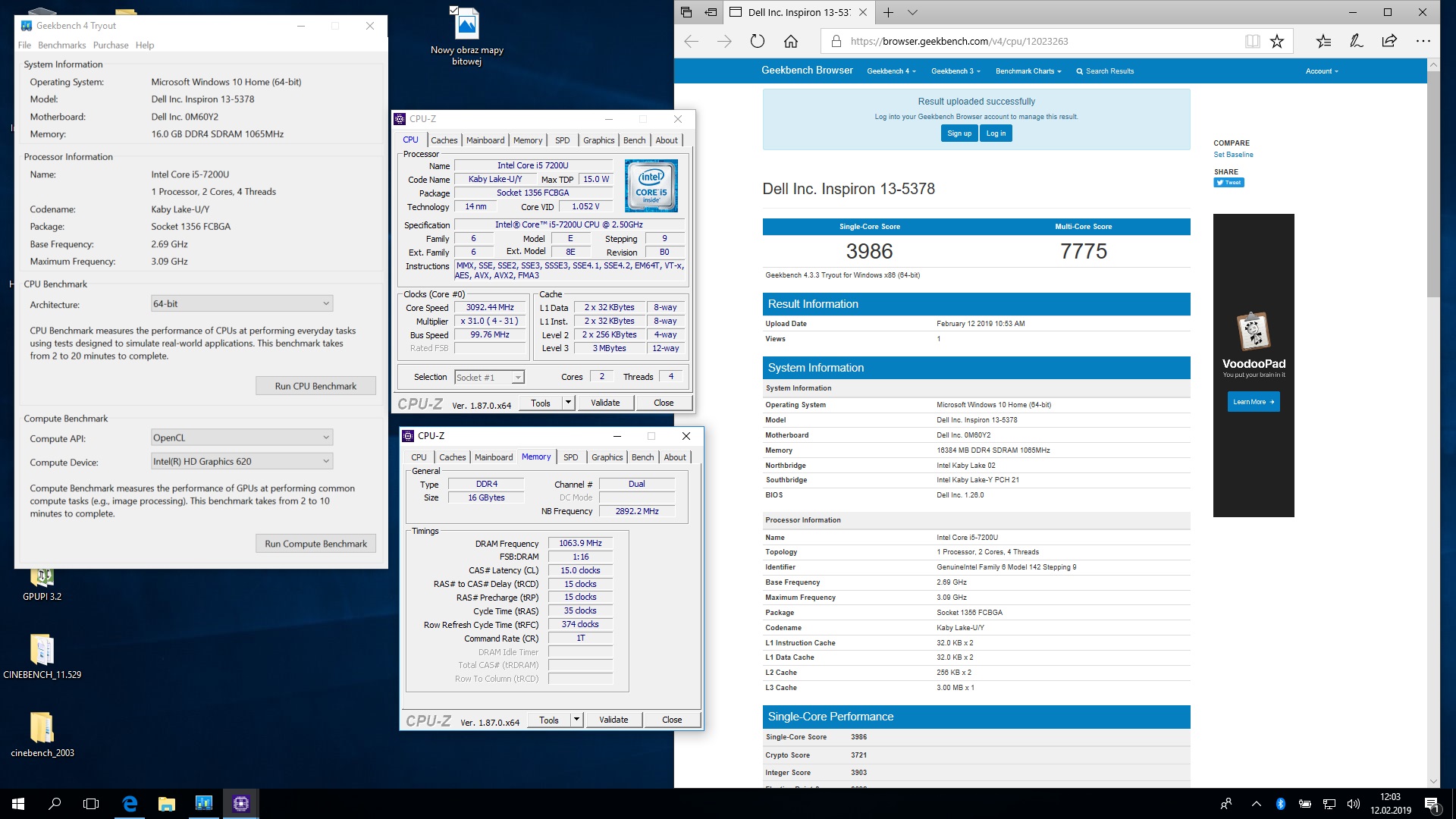The width and height of the screenshot is (1456, 819).
Task: Open Bluetooth tray icon
Action: click(x=1281, y=804)
